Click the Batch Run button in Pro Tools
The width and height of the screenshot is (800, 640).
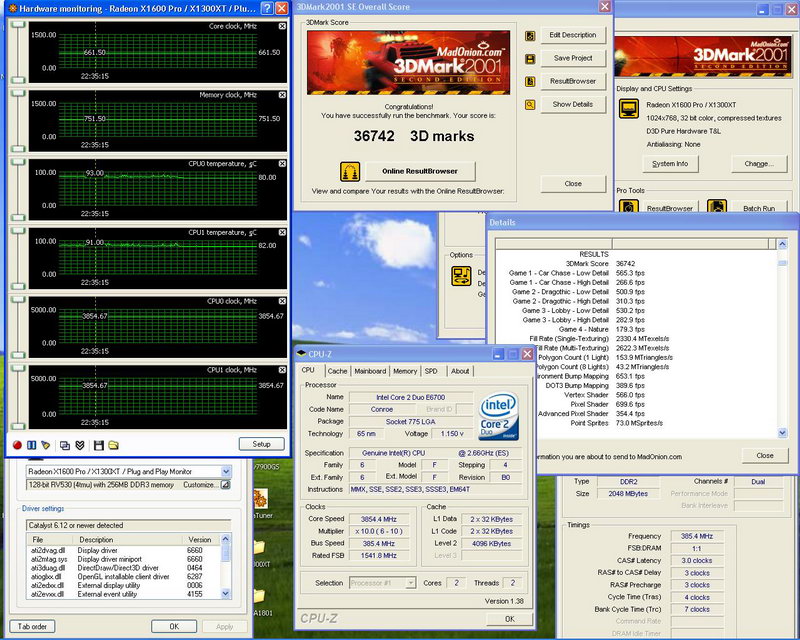point(759,208)
